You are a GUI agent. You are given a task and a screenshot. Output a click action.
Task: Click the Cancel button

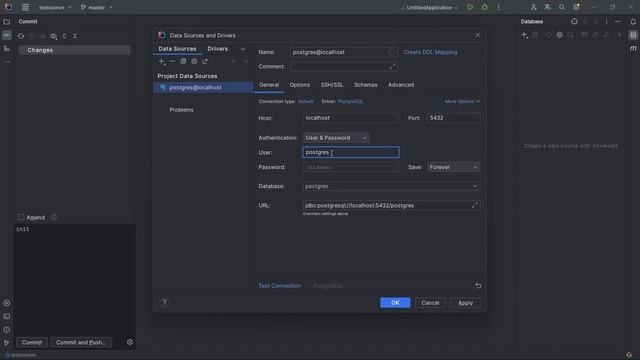click(x=430, y=303)
